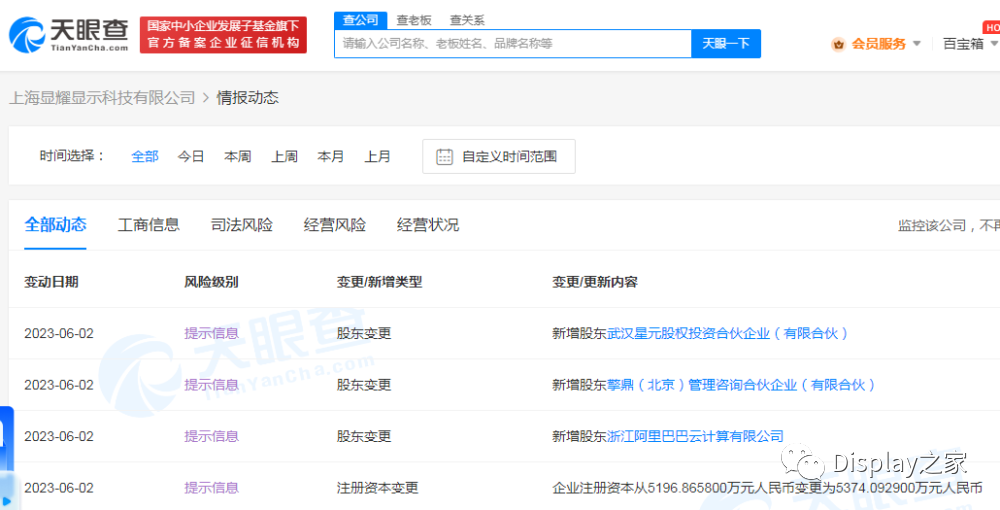Screen dimensions: 1000x510
Task: Focus the company name search input
Action: tap(513, 43)
